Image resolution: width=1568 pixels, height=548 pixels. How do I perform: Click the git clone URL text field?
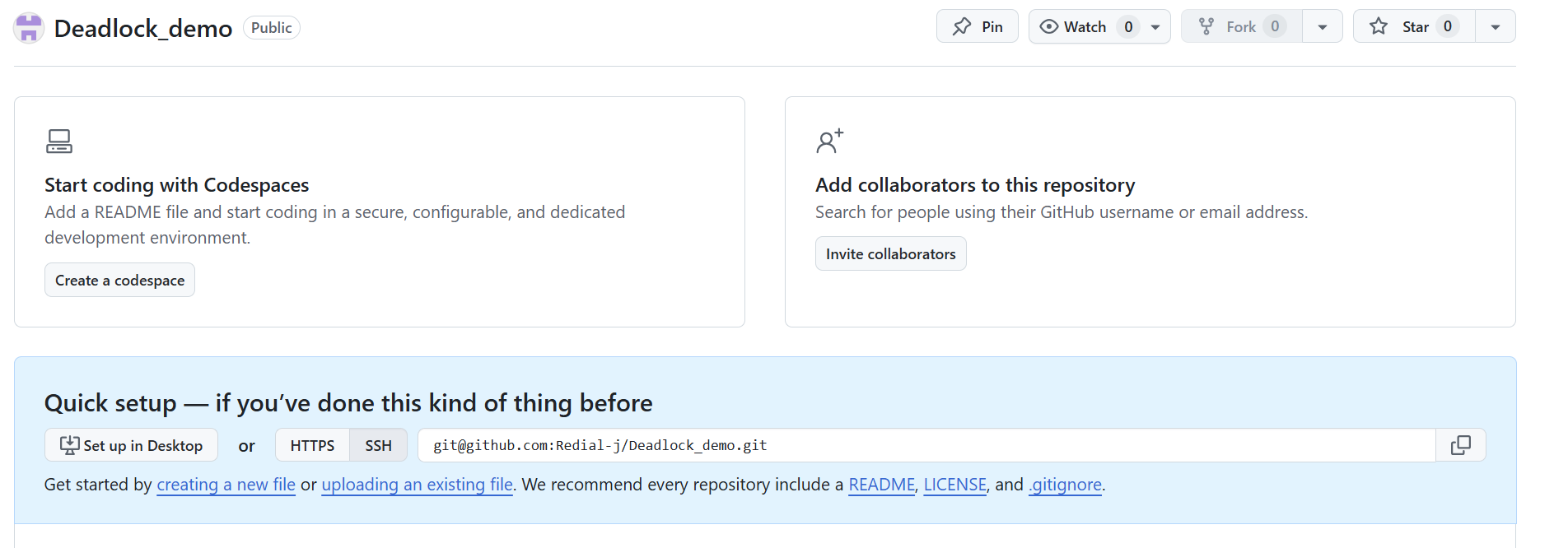coord(926,445)
